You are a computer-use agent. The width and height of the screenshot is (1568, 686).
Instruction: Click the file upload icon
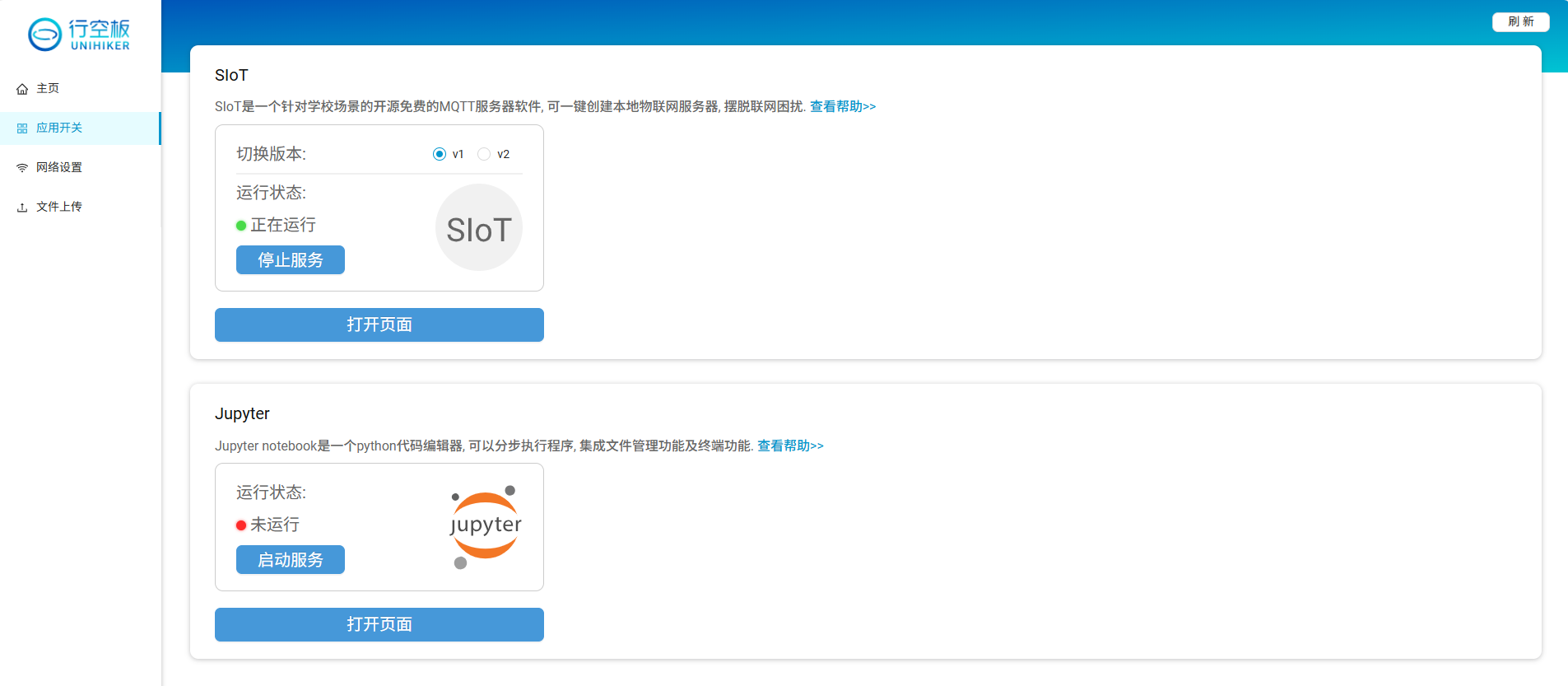(x=22, y=208)
